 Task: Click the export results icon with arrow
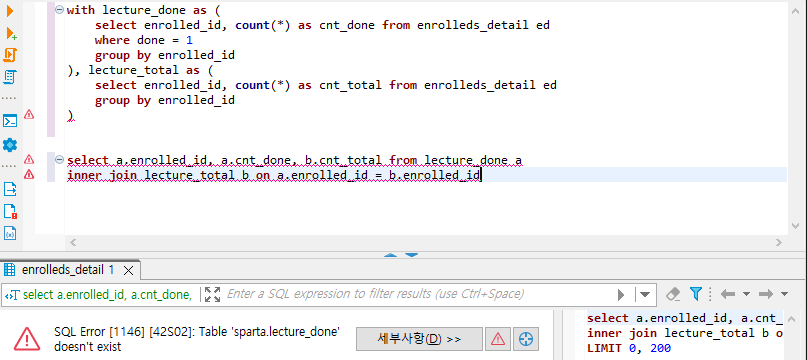click(x=10, y=189)
